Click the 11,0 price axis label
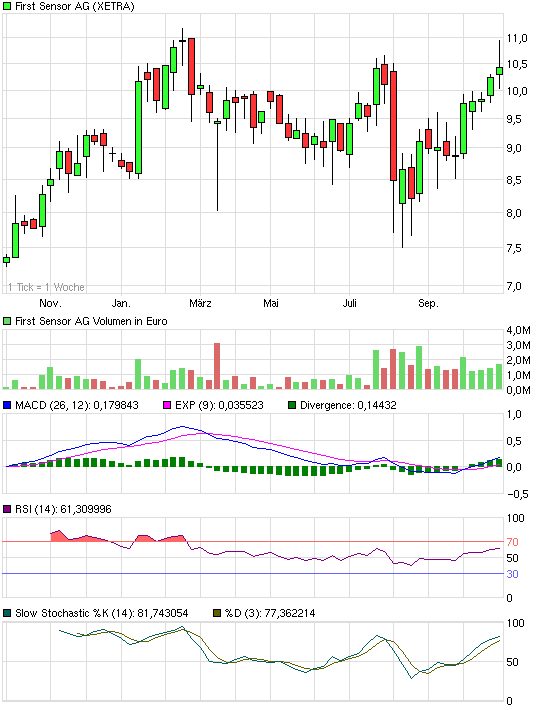Screen dimensions: 545x710 point(517,38)
